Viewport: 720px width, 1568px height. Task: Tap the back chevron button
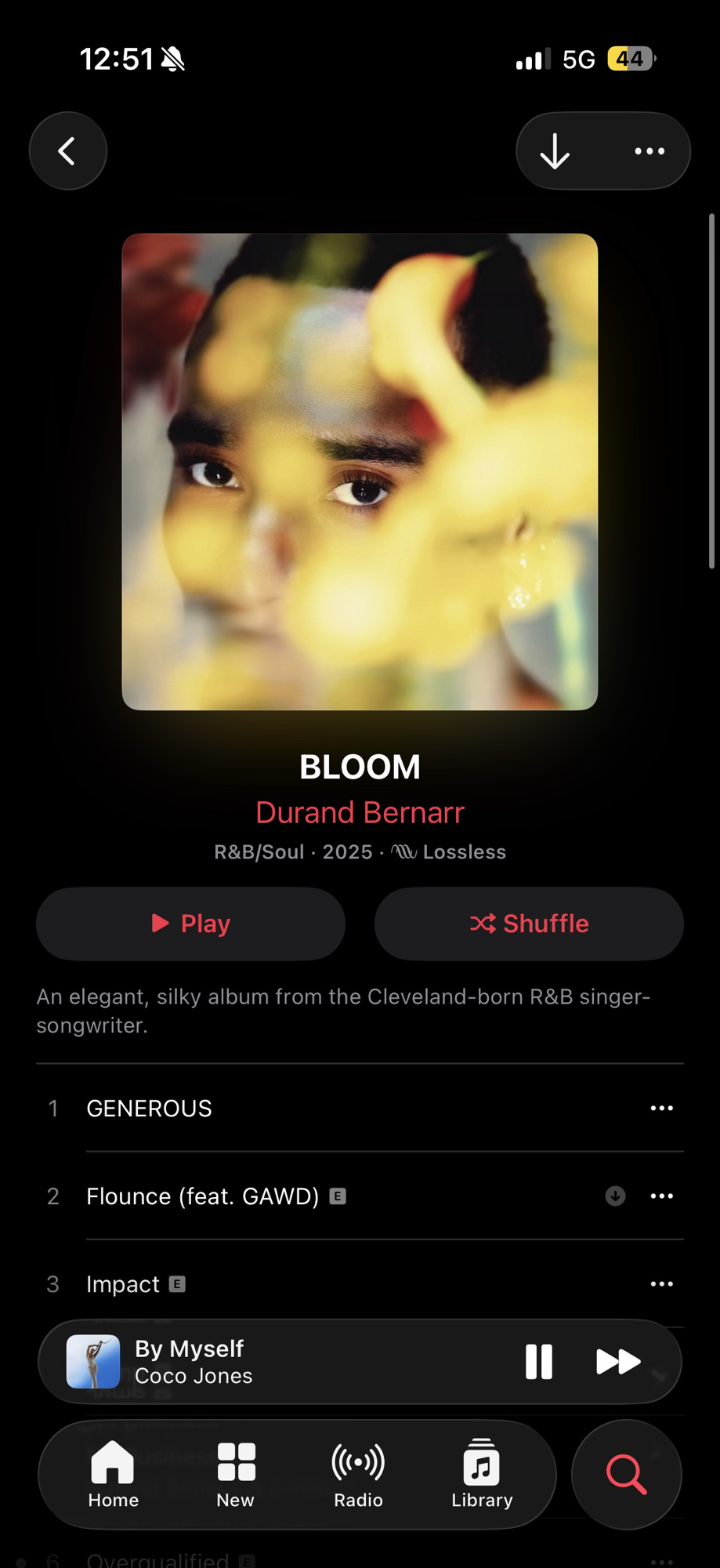pyautogui.click(x=68, y=151)
